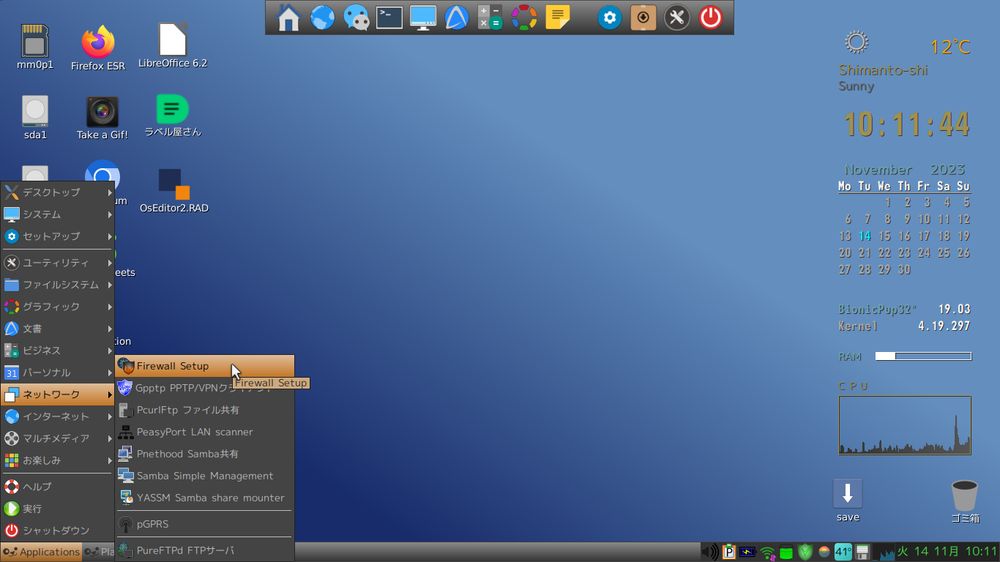The height and width of the screenshot is (562, 1000).
Task: Open the wrench utilities icon in dock
Action: pyautogui.click(x=677, y=17)
